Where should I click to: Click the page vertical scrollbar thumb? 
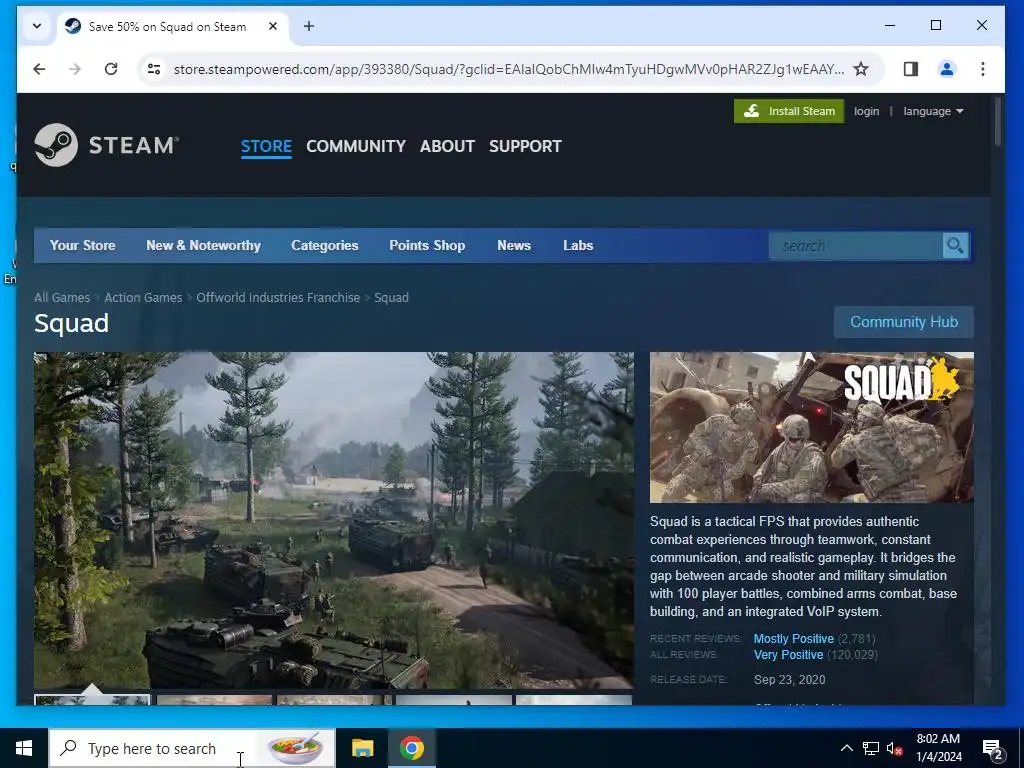(x=997, y=121)
